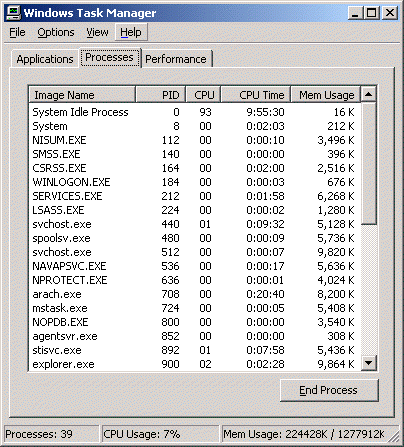Click the scrollbar down arrow
The width and height of the screenshot is (404, 447).
pyautogui.click(x=369, y=362)
